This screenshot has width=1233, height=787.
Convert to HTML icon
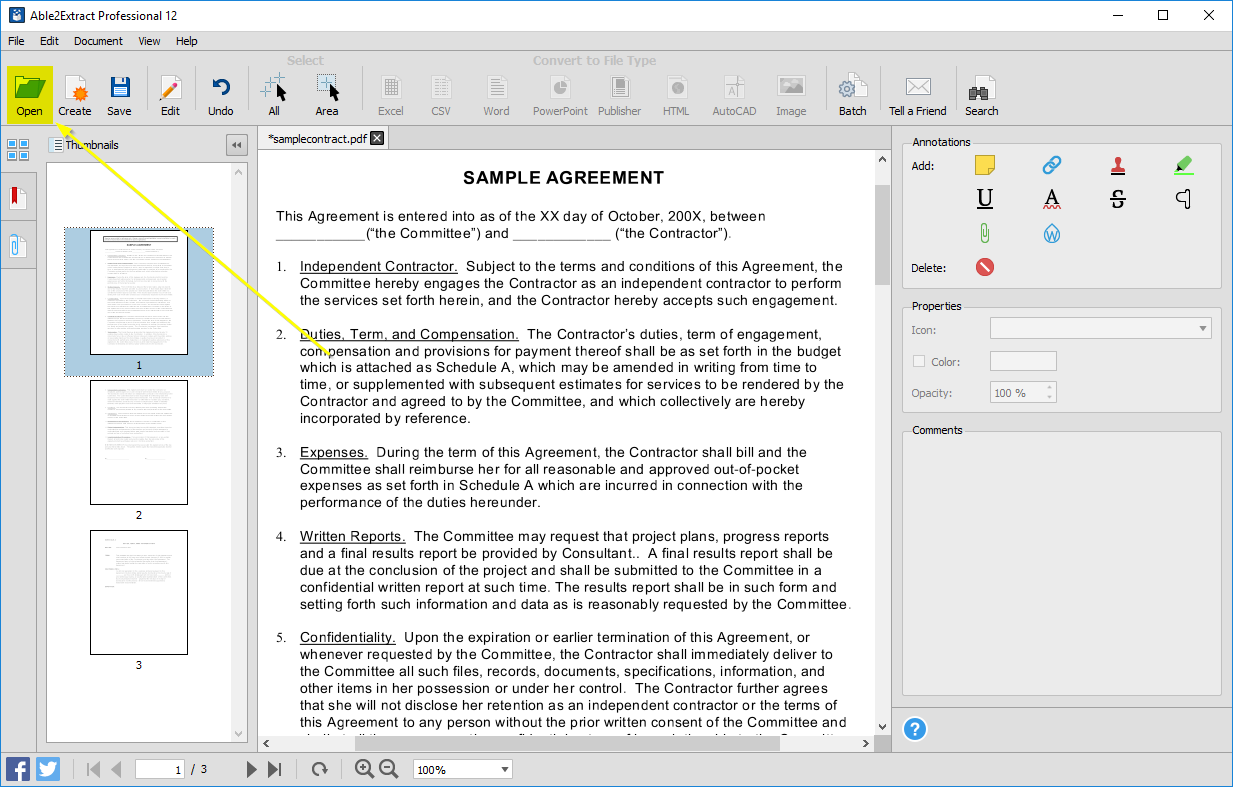point(677,95)
